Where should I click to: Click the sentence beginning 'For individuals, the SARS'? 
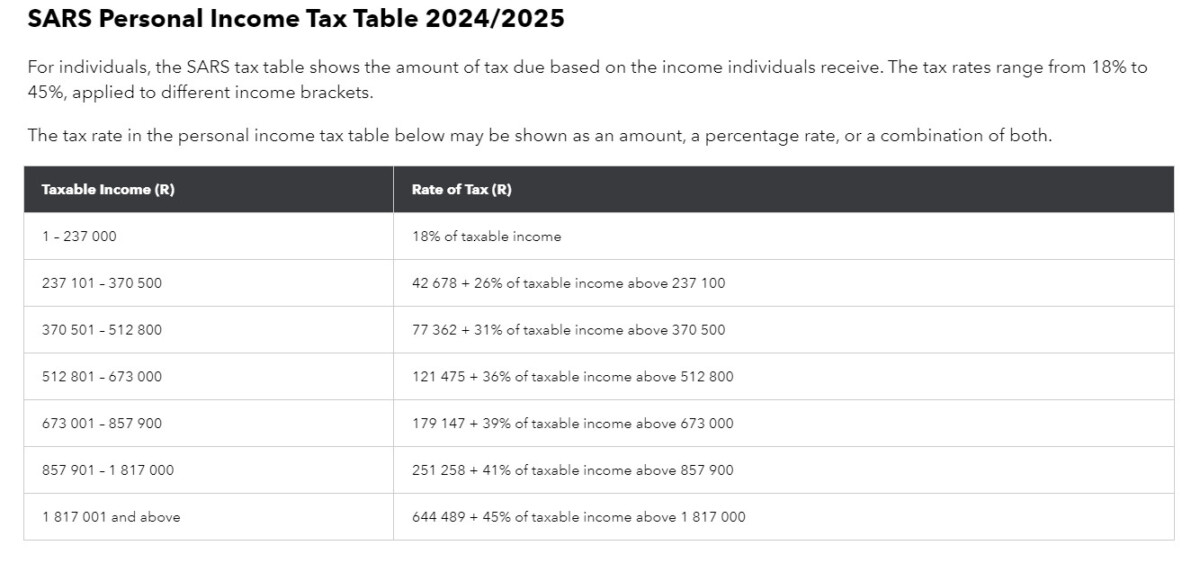point(400,68)
